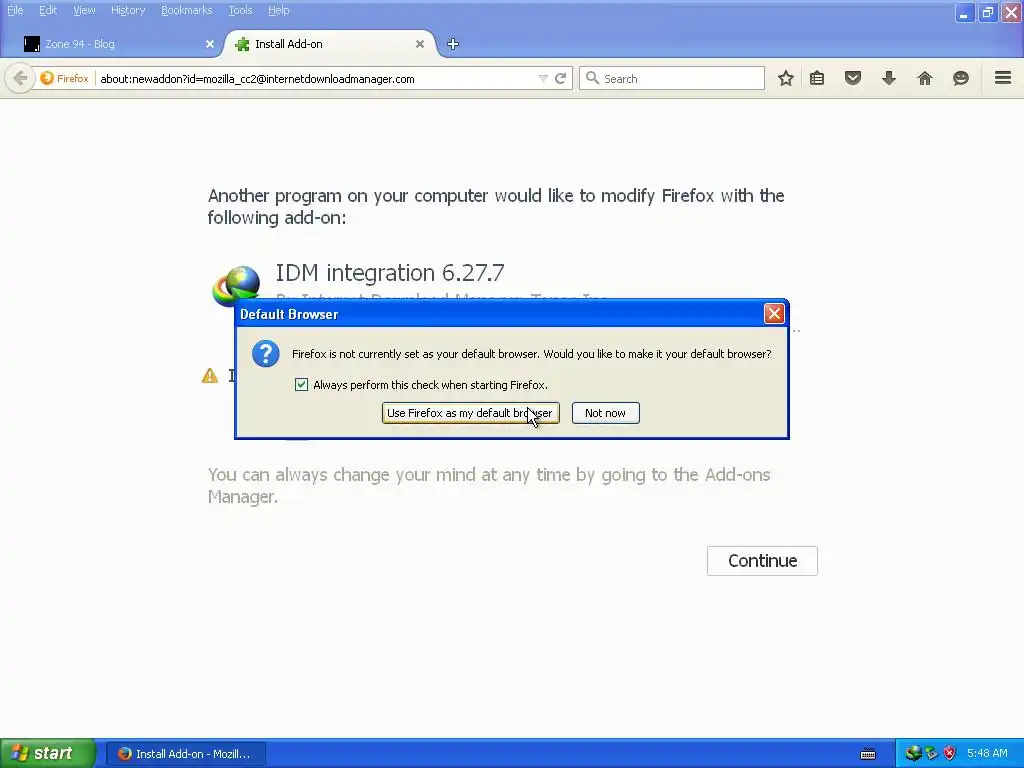The image size is (1024, 768).
Task: Untick Always perform this check checkbox
Action: click(301, 385)
